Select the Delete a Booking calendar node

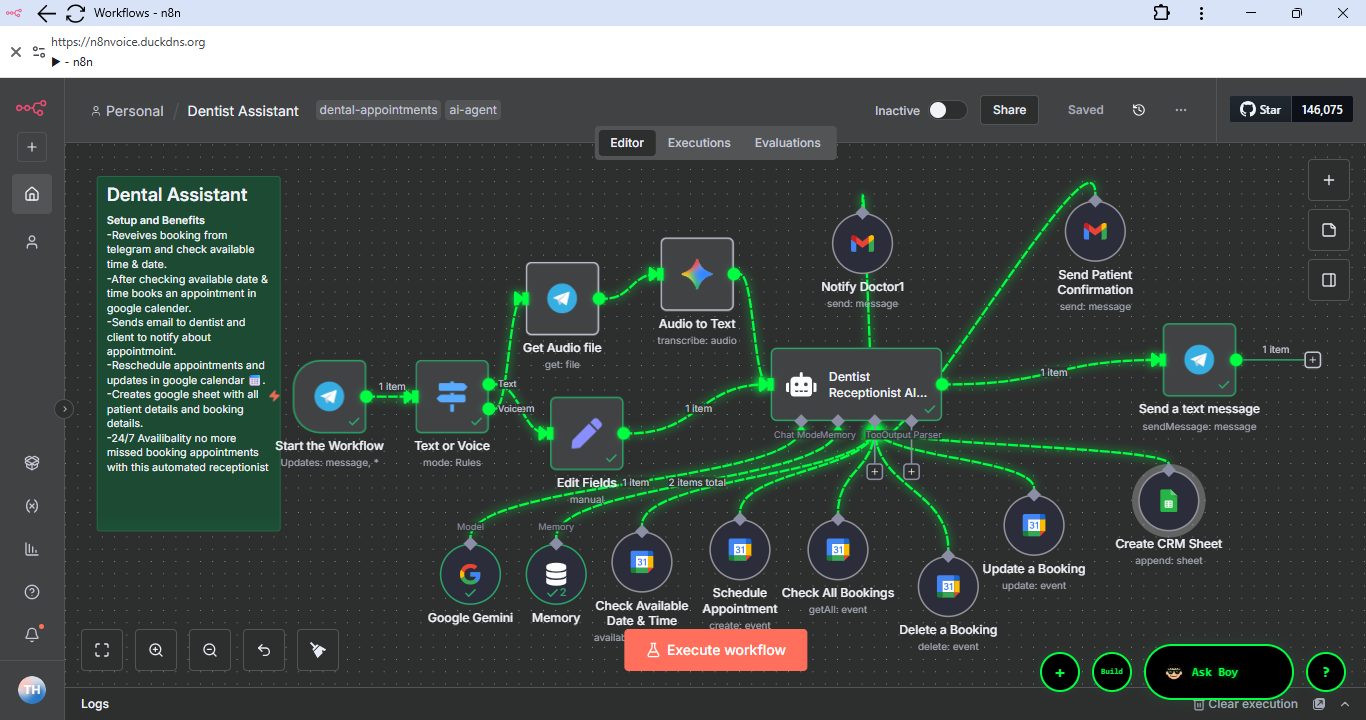click(x=948, y=586)
